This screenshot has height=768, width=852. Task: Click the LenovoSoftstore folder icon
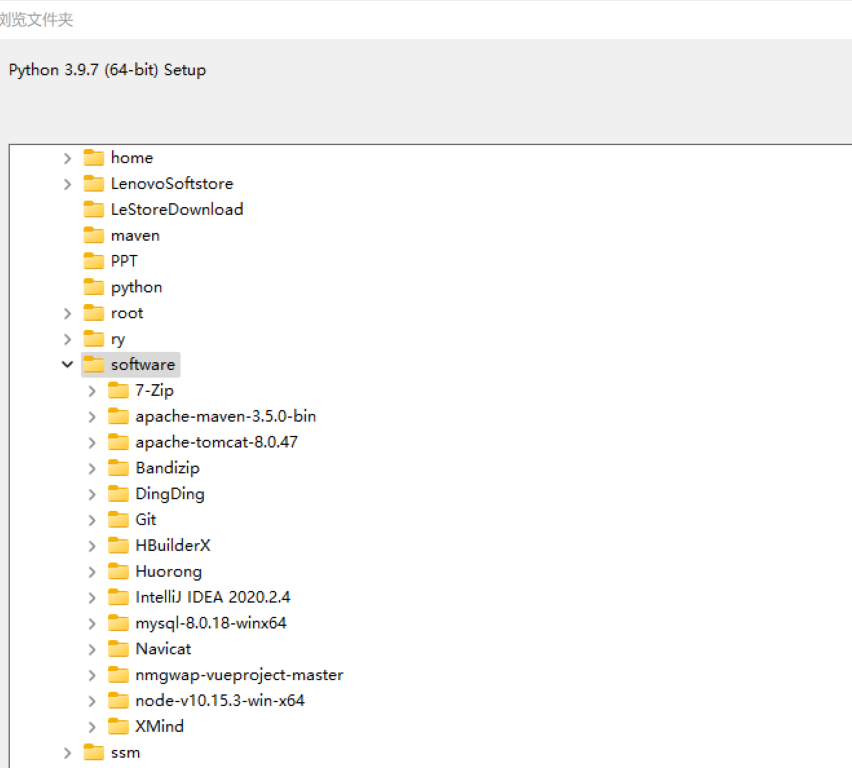[93, 184]
